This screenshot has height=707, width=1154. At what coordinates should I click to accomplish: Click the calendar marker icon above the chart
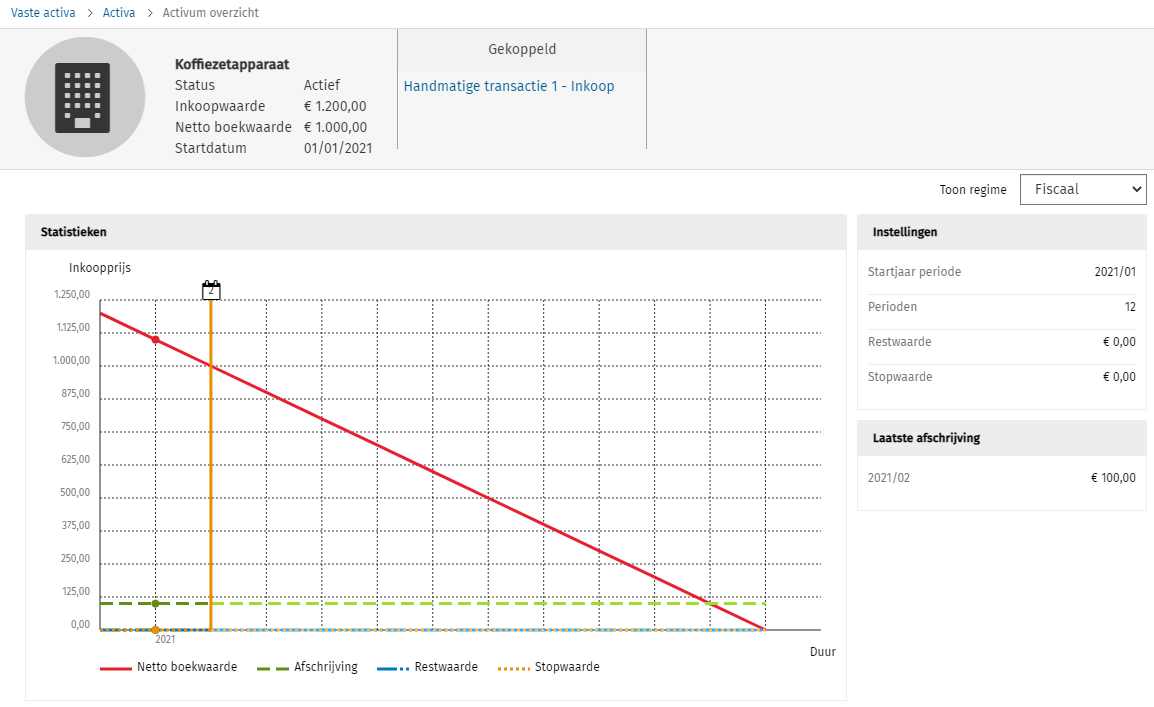click(x=211, y=290)
